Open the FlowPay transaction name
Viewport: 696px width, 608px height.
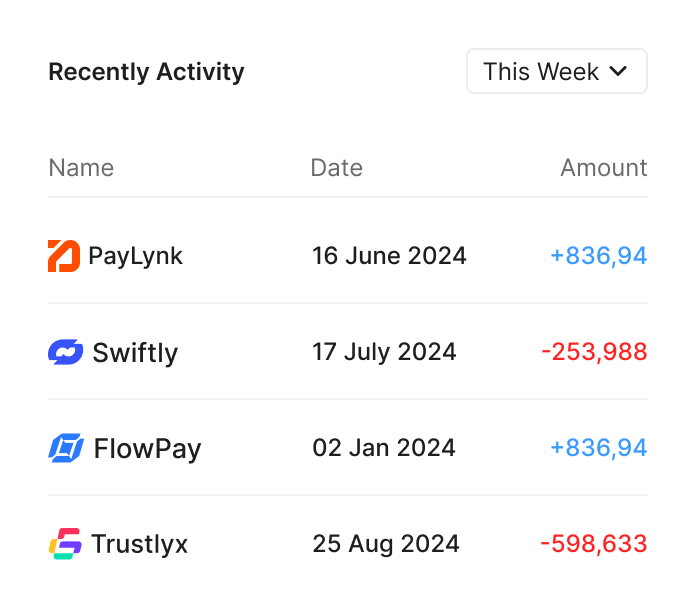coord(147,449)
